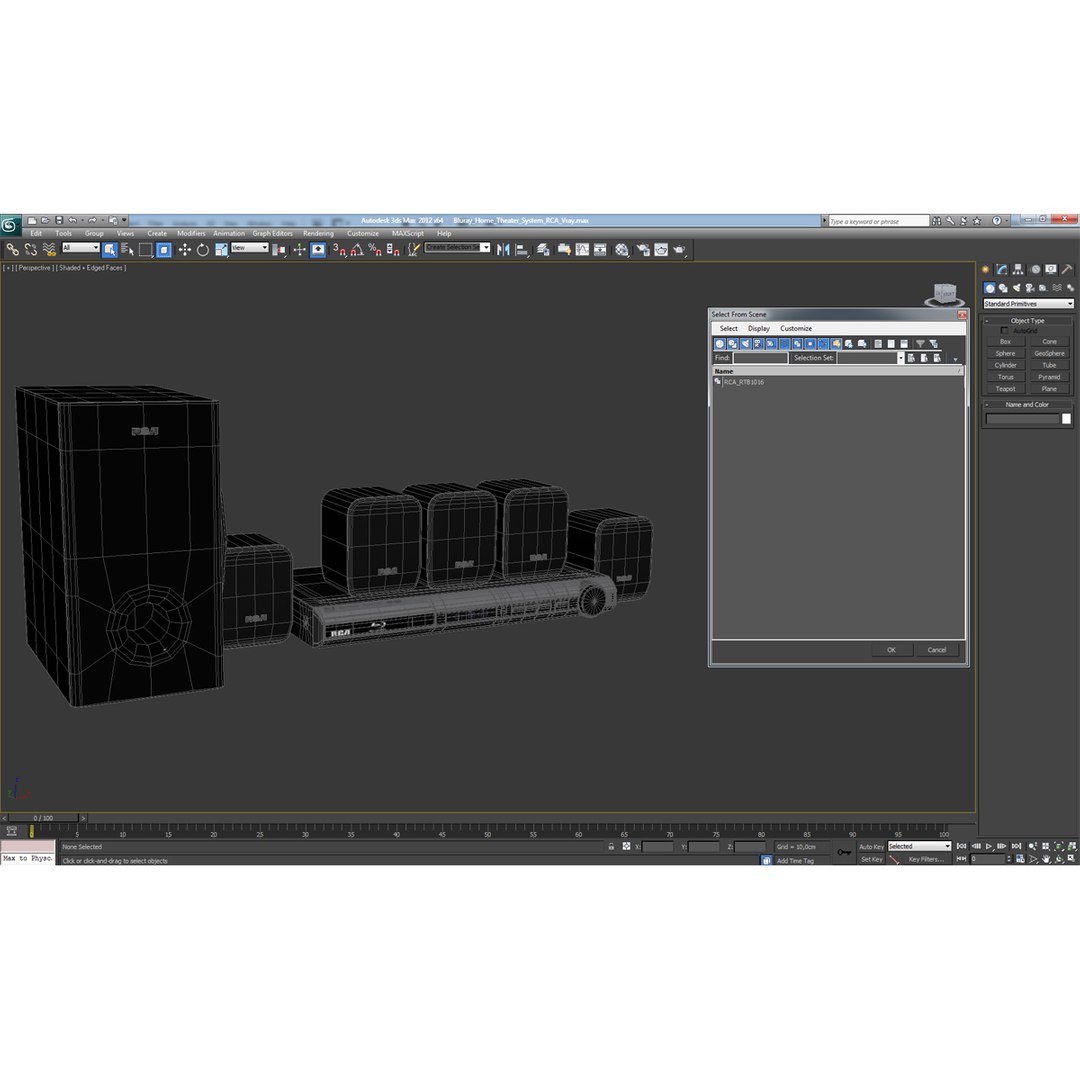This screenshot has width=1080, height=1080.
Task: Enable the AutoGrid checkbox
Action: pos(1004,331)
